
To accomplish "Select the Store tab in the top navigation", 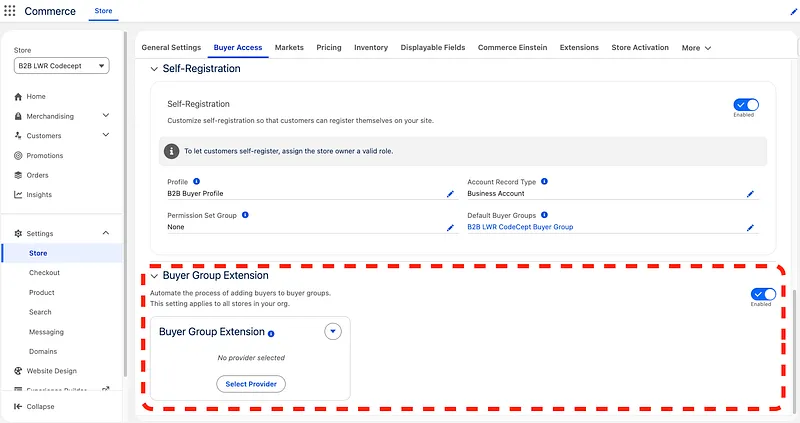I will point(103,11).
